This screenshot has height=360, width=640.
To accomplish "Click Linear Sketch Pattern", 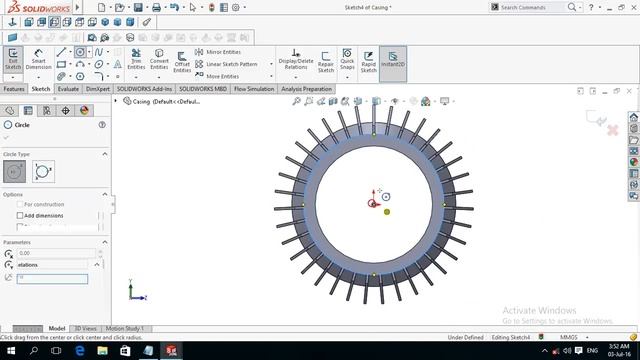I will click(x=226, y=64).
